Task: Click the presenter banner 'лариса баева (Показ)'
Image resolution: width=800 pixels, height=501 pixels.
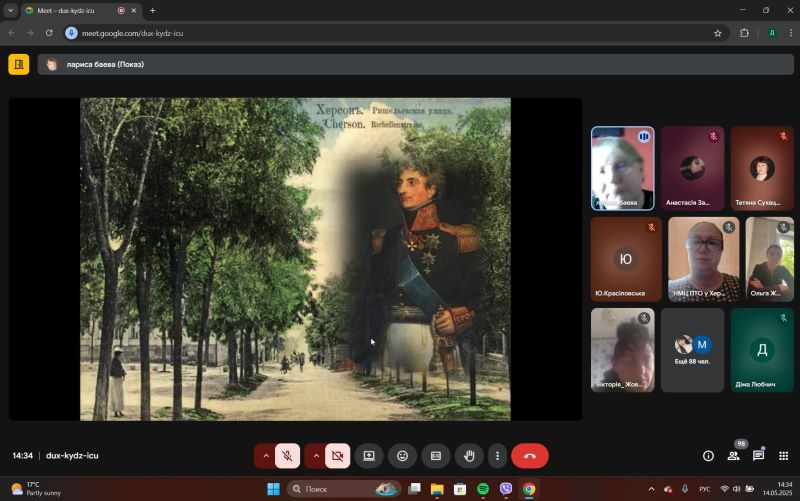Action: [x=416, y=64]
